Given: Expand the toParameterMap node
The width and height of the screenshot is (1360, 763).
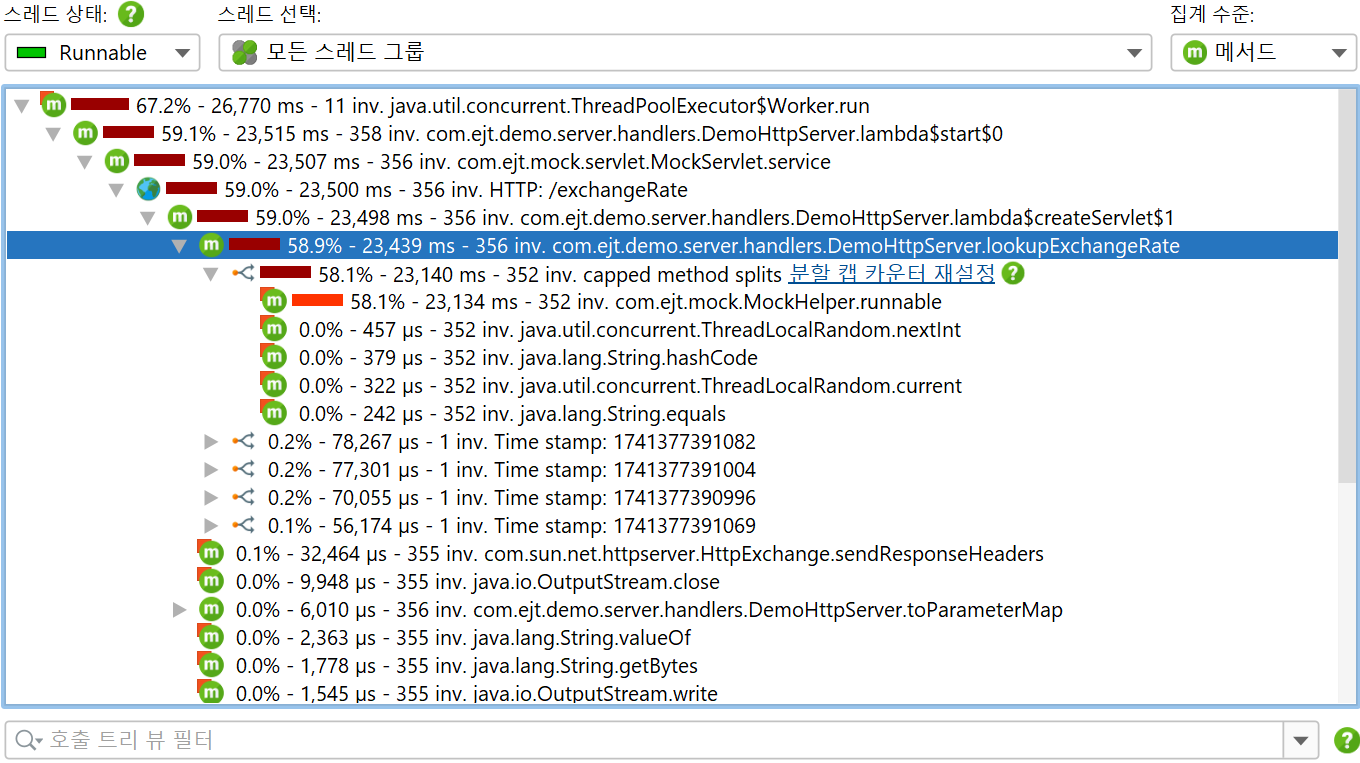Looking at the screenshot, I should coord(180,609).
